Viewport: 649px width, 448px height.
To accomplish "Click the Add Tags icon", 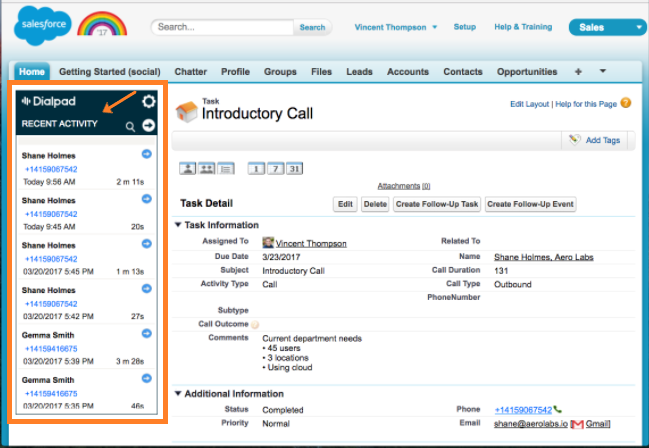I will tap(574, 140).
